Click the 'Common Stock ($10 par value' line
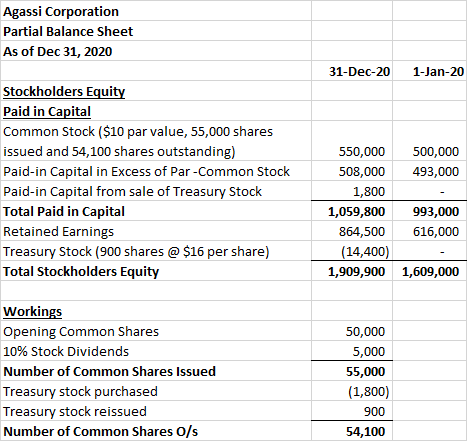 point(138,132)
